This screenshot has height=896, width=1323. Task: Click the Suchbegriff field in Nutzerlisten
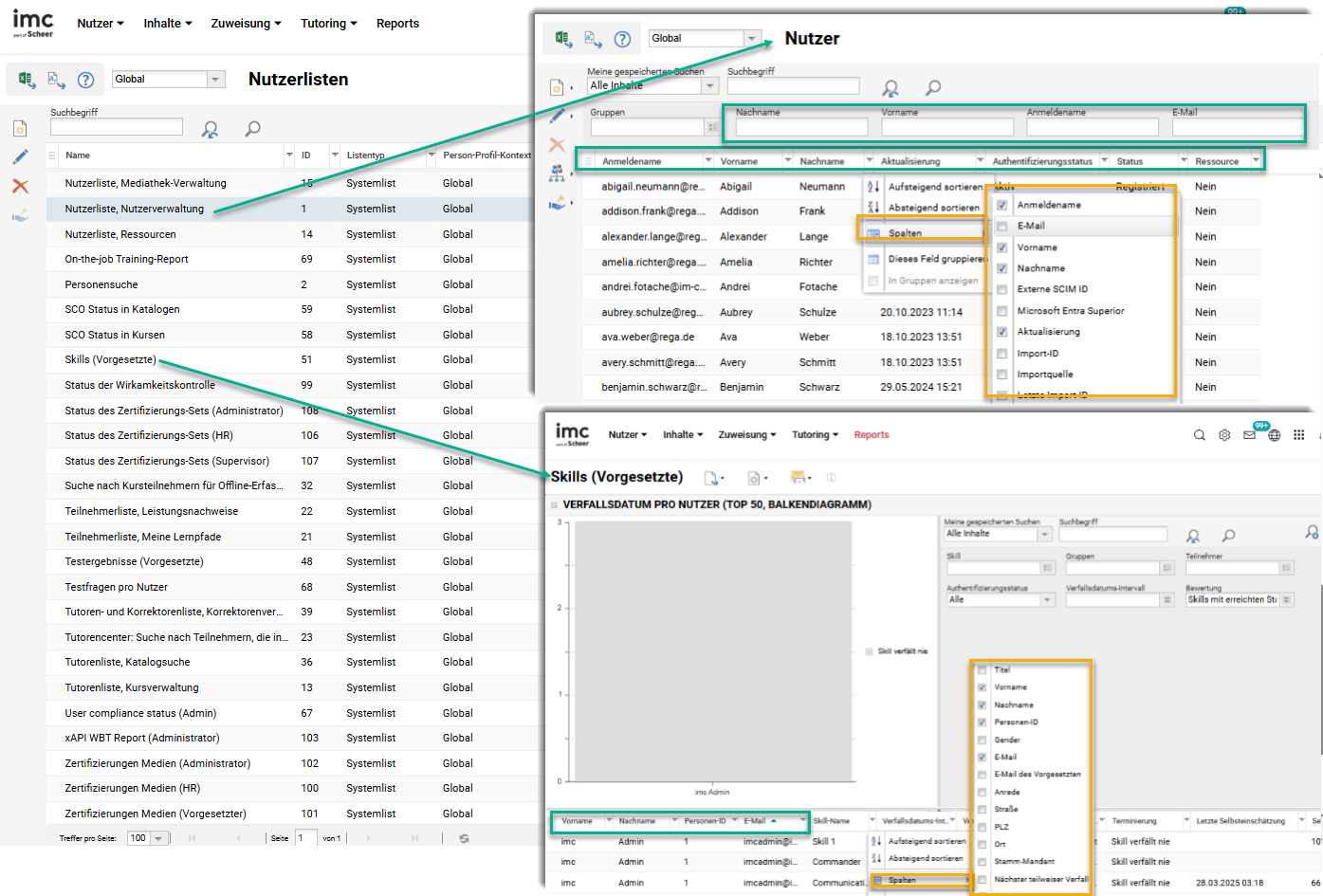[116, 127]
